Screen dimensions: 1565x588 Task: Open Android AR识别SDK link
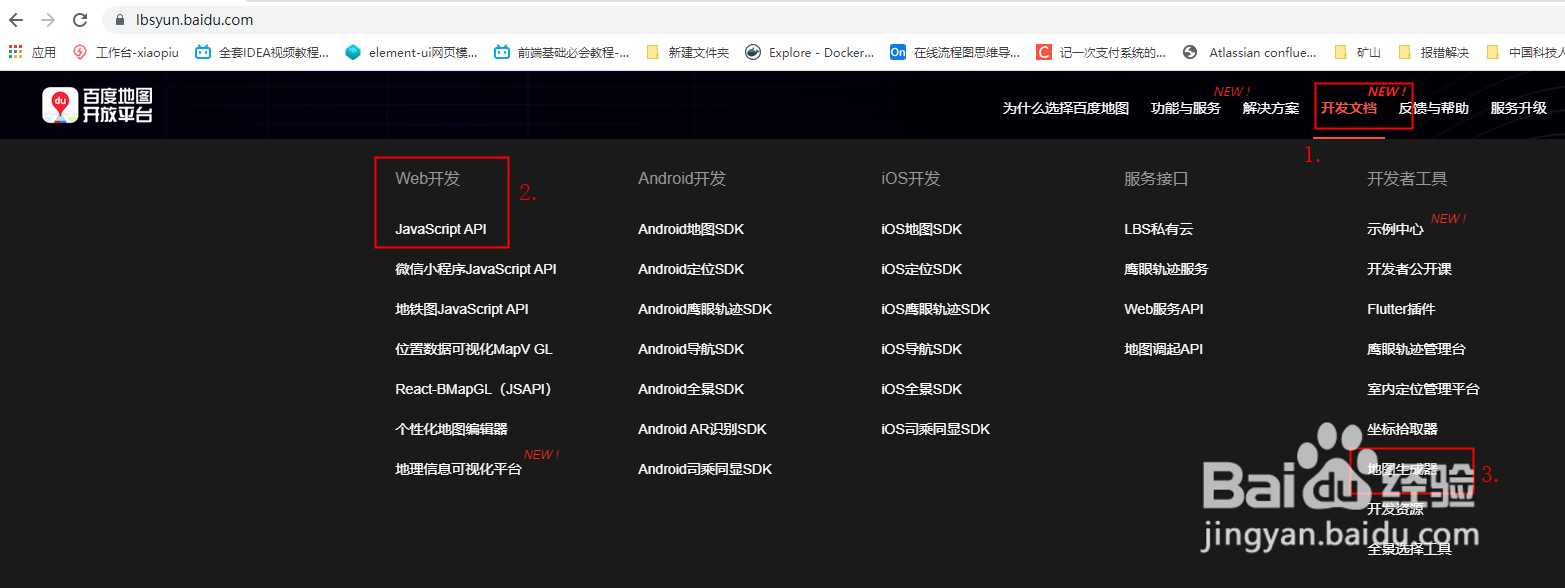(702, 429)
